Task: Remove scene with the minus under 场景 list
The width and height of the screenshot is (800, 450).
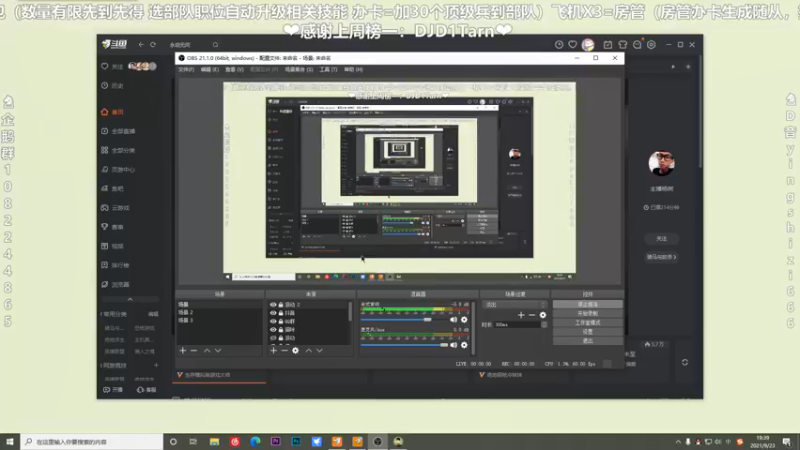Action: pyautogui.click(x=194, y=351)
